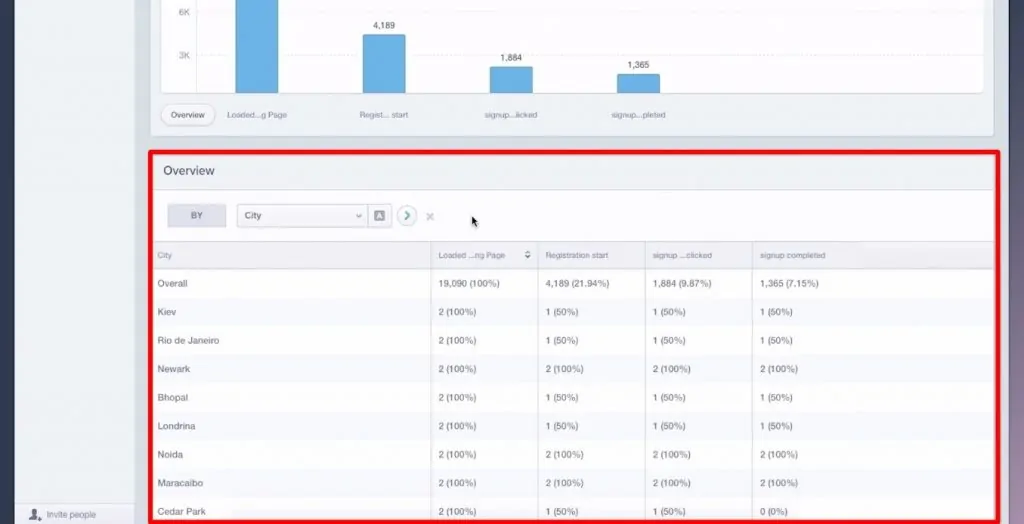The width and height of the screenshot is (1024, 524).
Task: Click the chart bar labeled 1,365
Action: pyautogui.click(x=638, y=83)
